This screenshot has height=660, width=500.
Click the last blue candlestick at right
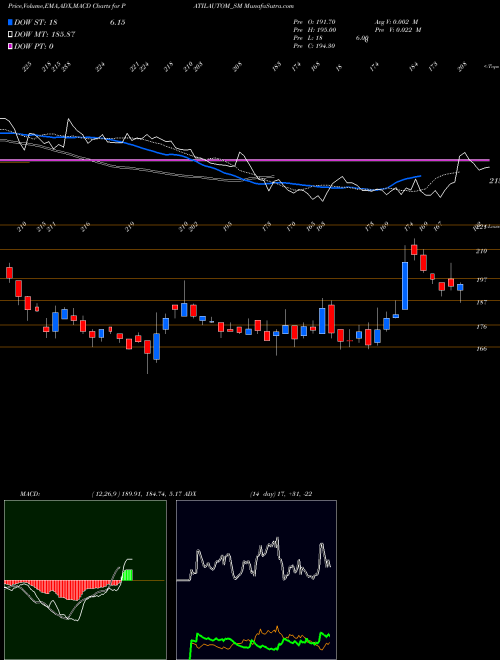[x=460, y=287]
